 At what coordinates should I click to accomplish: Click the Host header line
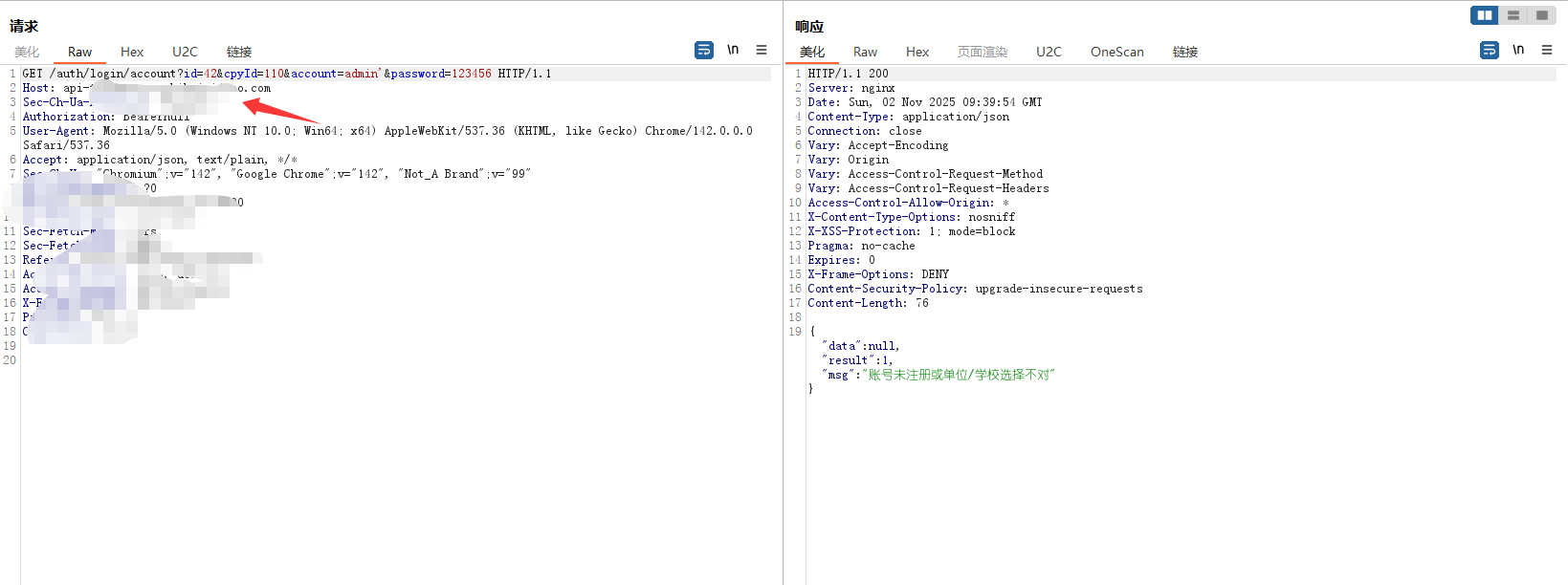click(x=146, y=88)
